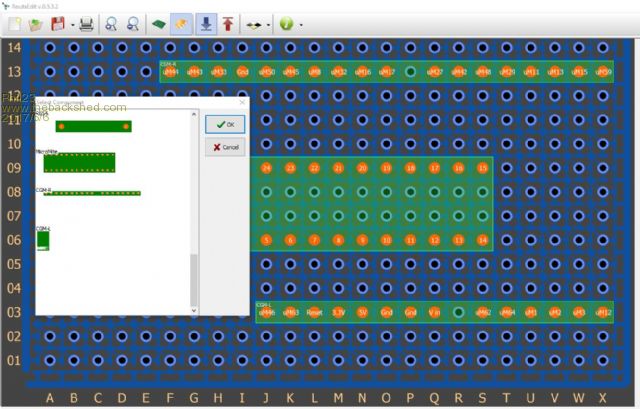Select the MicroMite component thumbnail

[79, 162]
